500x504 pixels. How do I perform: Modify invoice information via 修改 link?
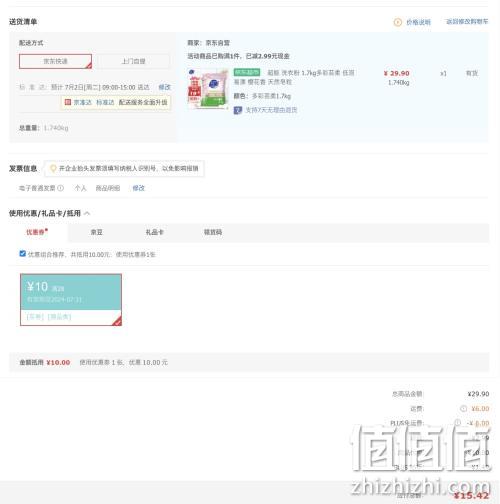tap(138, 188)
